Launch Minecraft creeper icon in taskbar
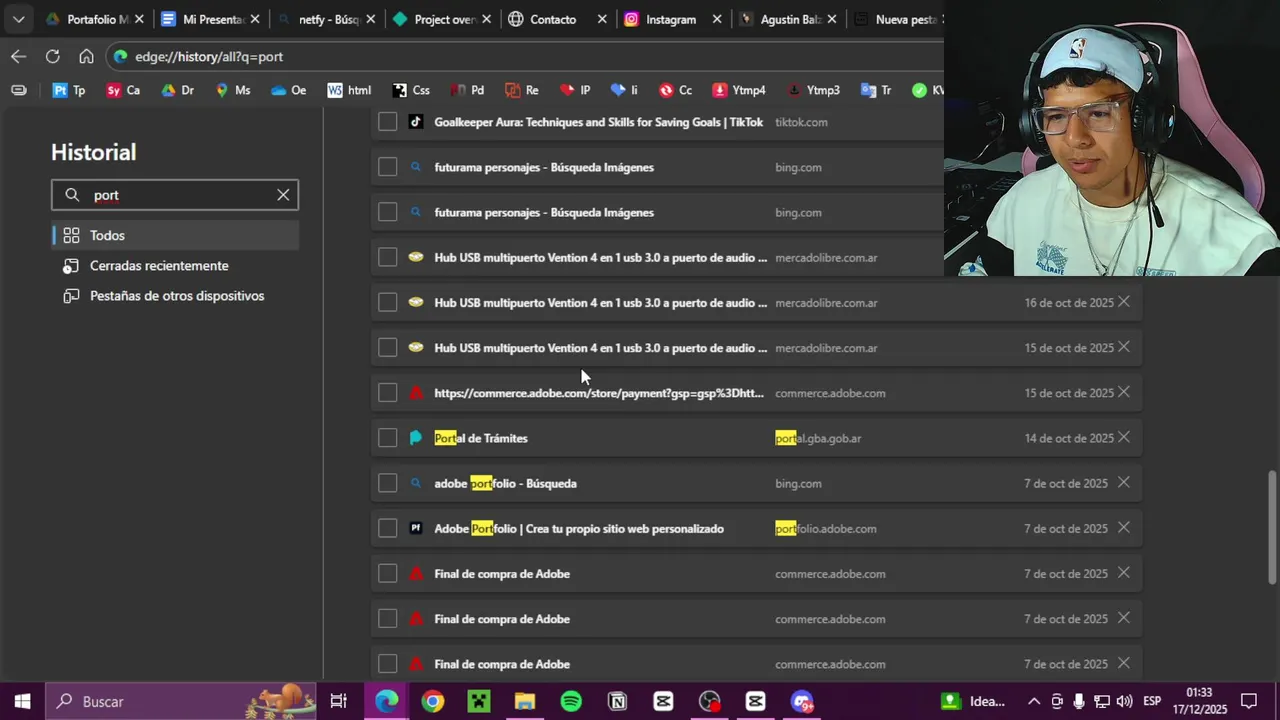The image size is (1280, 720). point(479,702)
